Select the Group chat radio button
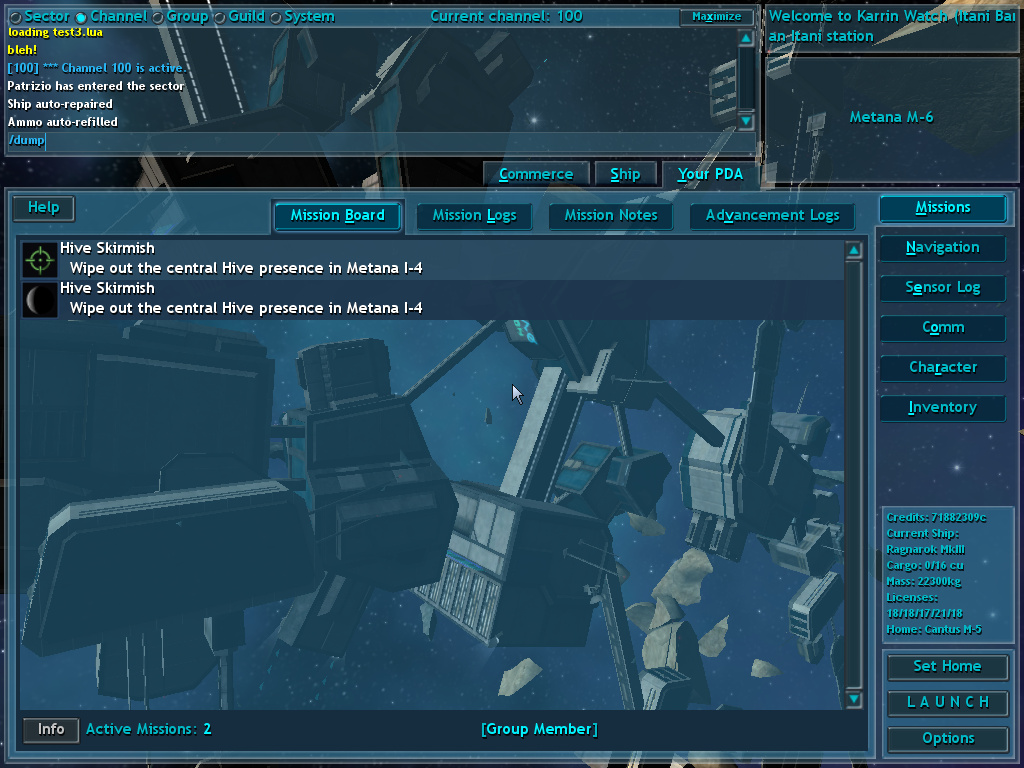The width and height of the screenshot is (1024, 768). [158, 17]
